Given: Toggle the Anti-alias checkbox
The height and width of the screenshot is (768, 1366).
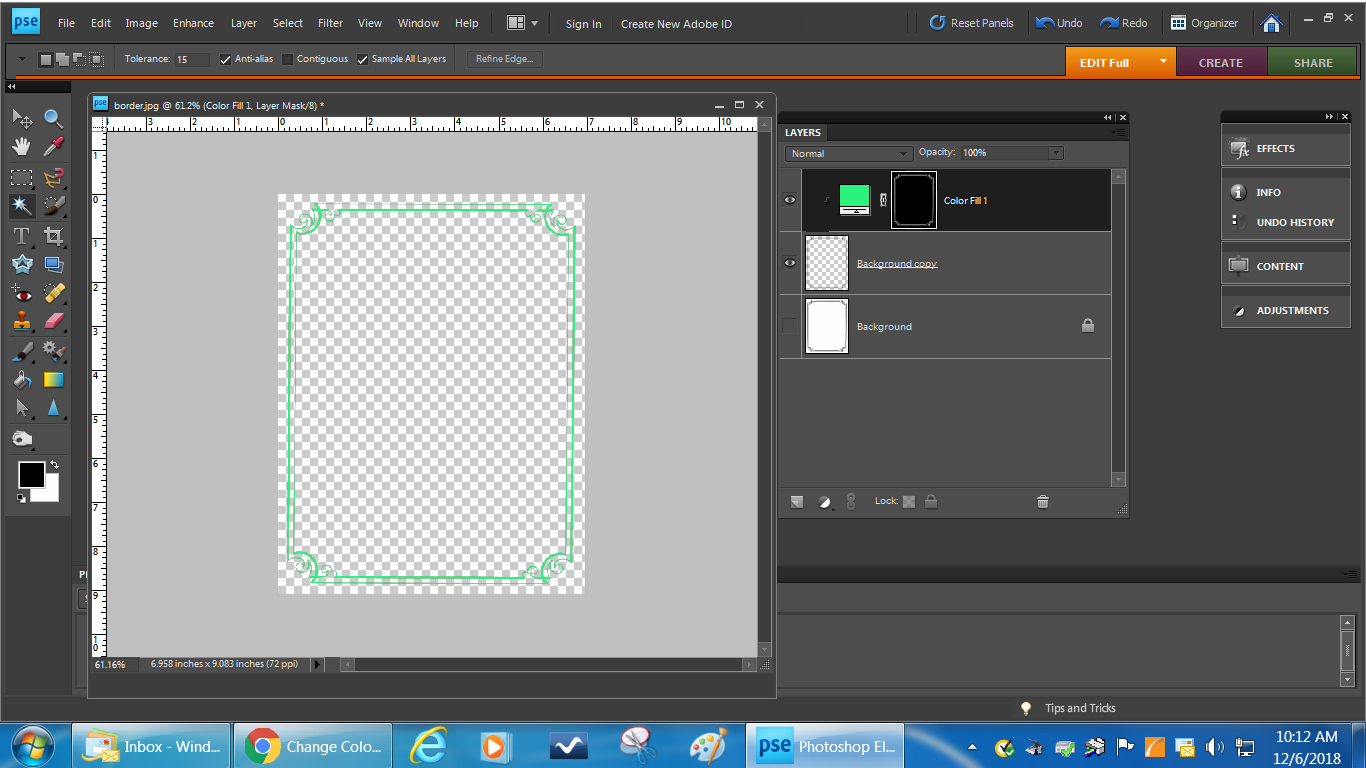Looking at the screenshot, I should click(225, 59).
